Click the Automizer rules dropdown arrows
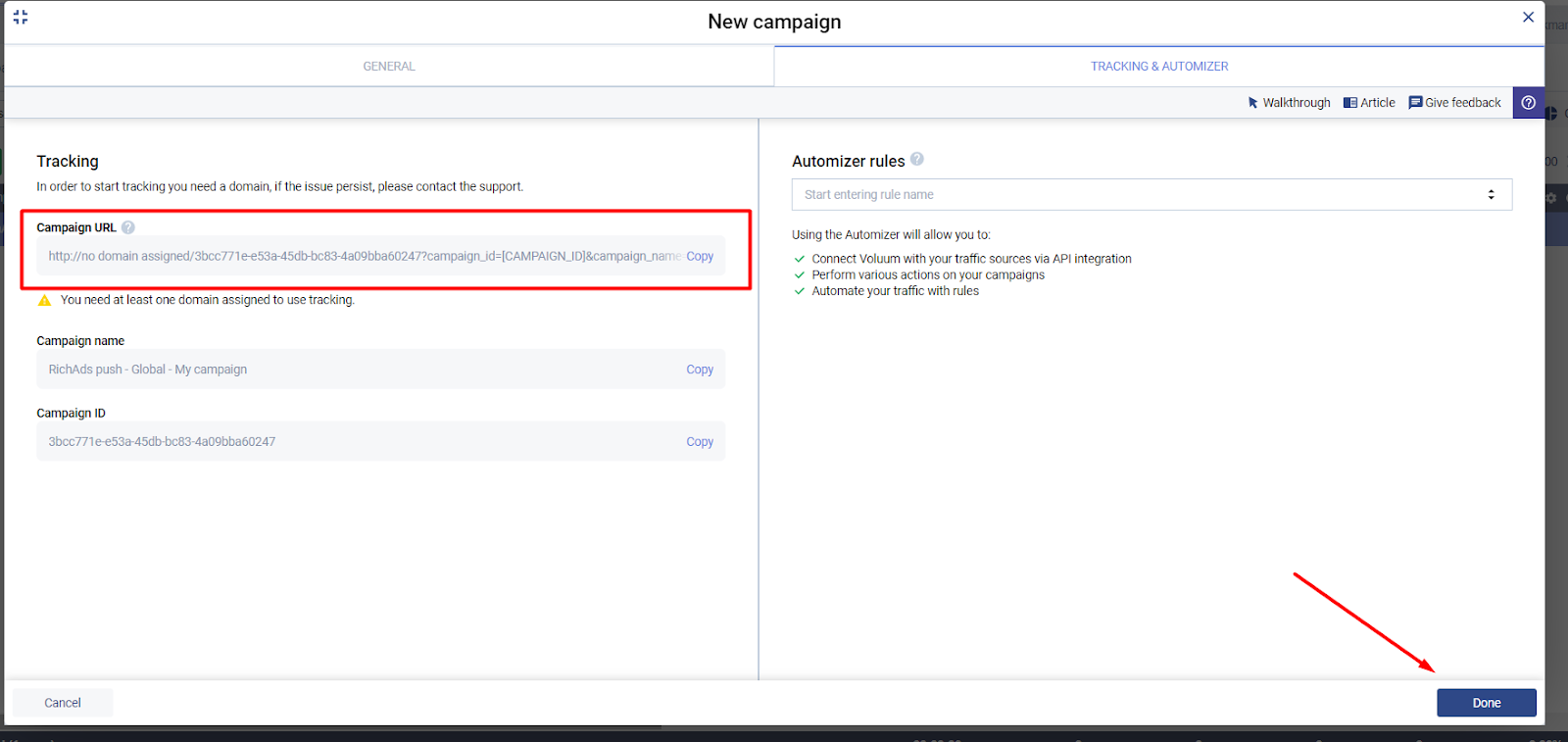 1491,195
